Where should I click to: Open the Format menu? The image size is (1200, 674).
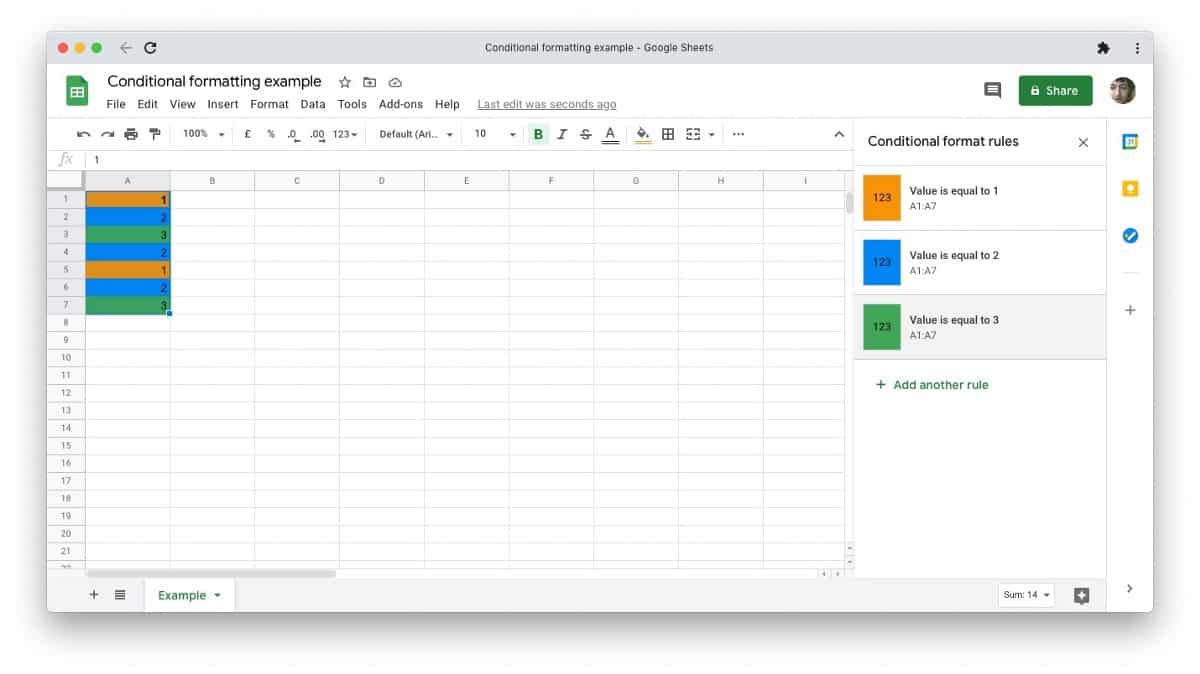click(268, 103)
